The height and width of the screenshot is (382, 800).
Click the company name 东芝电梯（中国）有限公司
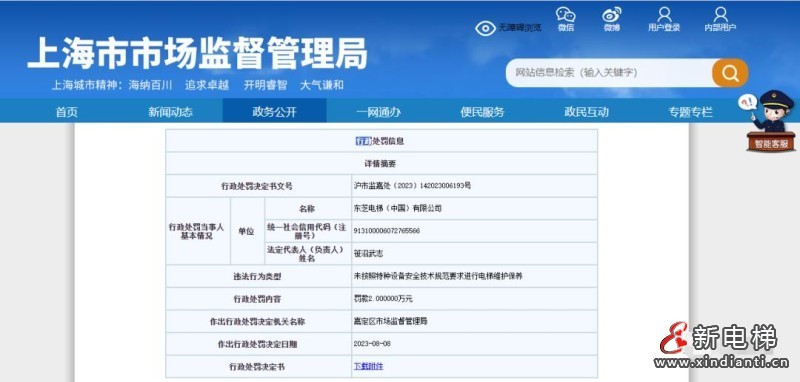pyautogui.click(x=397, y=208)
